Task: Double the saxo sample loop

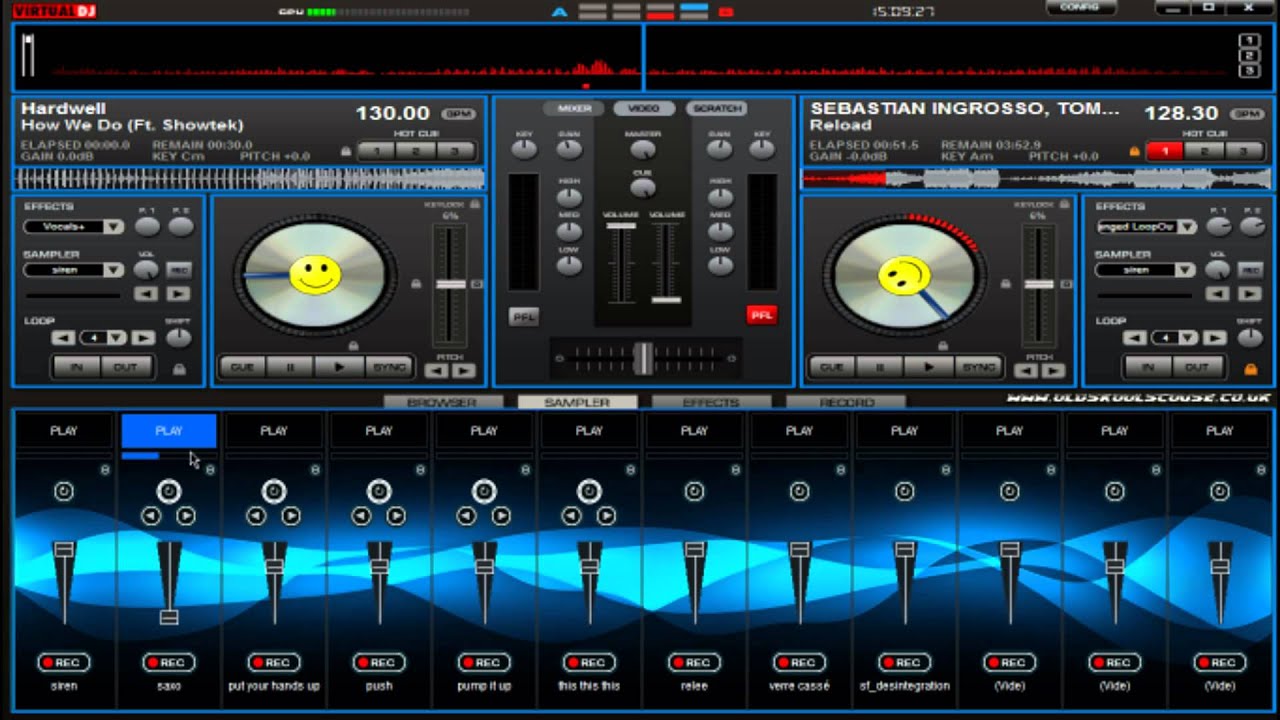Action: point(186,516)
